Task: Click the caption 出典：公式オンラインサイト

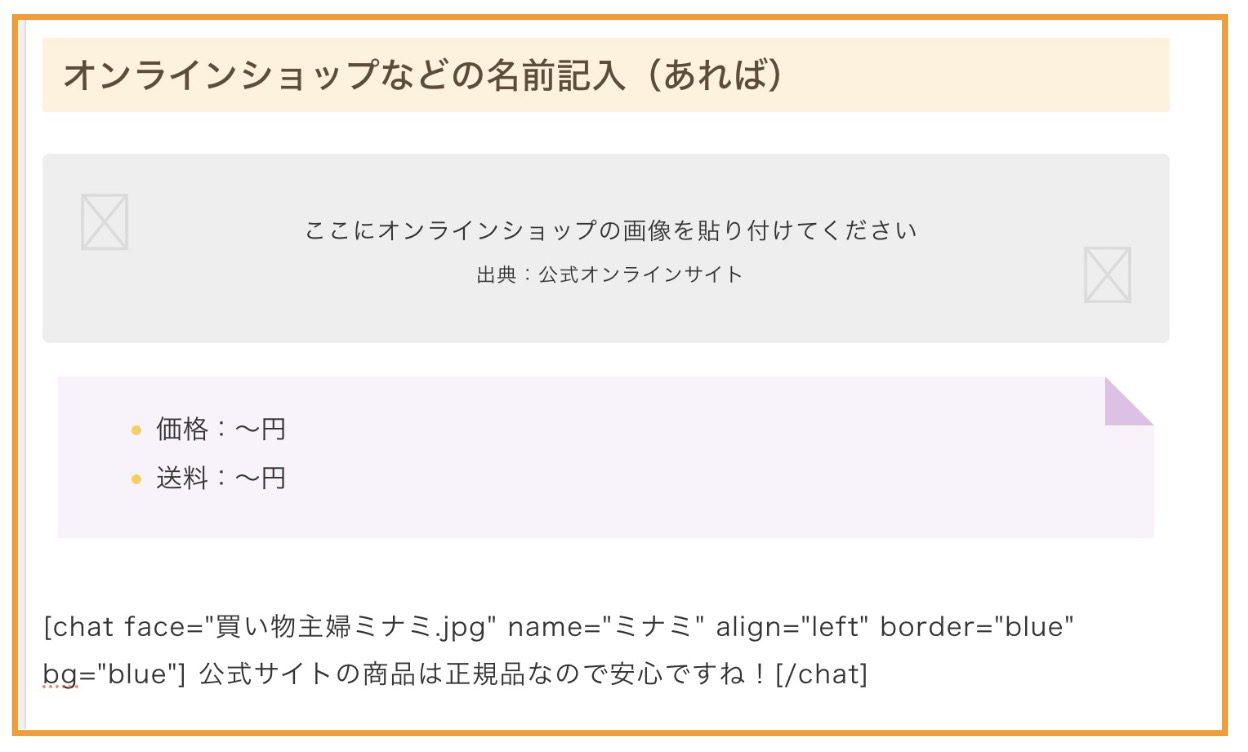Action: 610,275
